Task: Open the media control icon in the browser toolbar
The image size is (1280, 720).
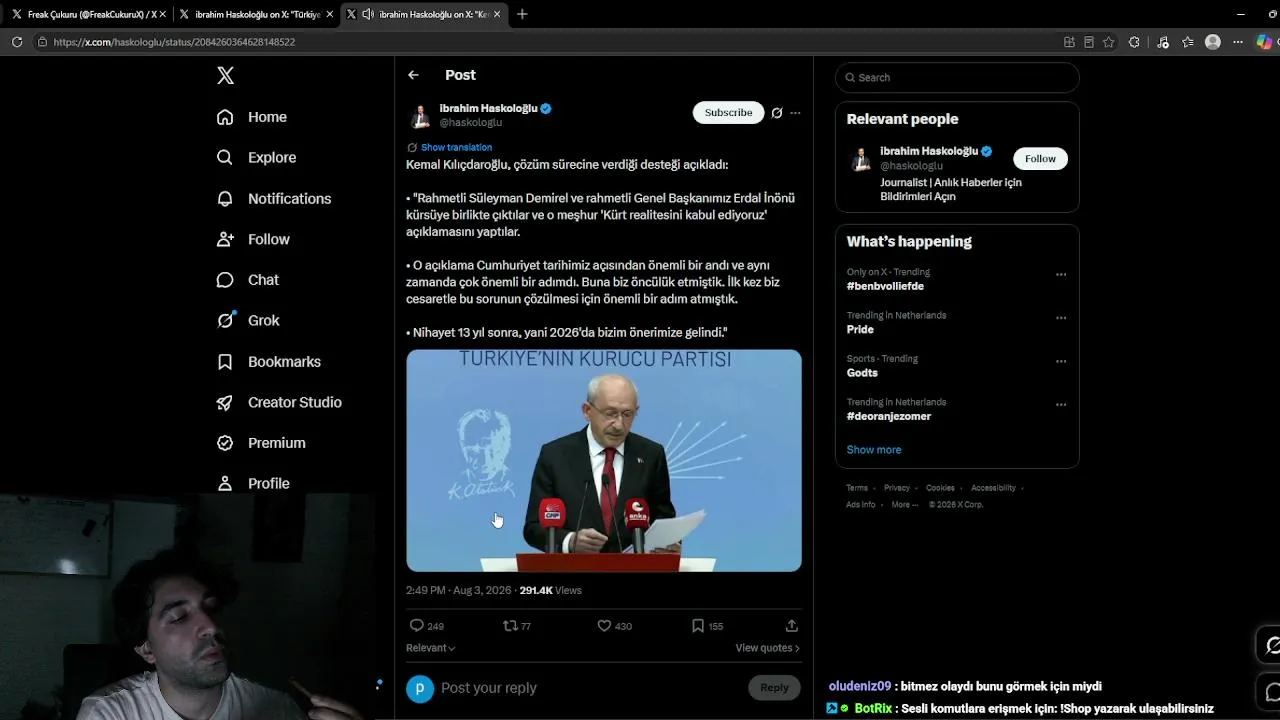Action: tap(1162, 42)
